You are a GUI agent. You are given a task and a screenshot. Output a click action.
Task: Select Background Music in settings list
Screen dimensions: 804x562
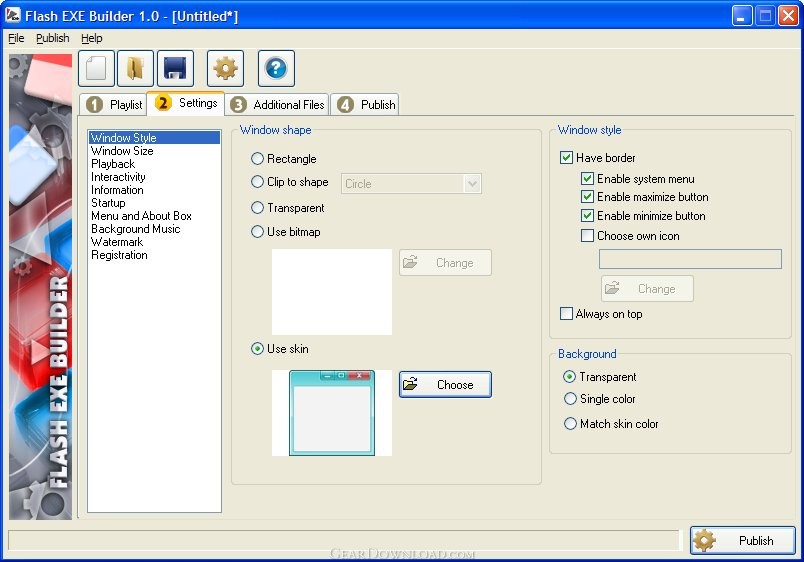point(135,229)
